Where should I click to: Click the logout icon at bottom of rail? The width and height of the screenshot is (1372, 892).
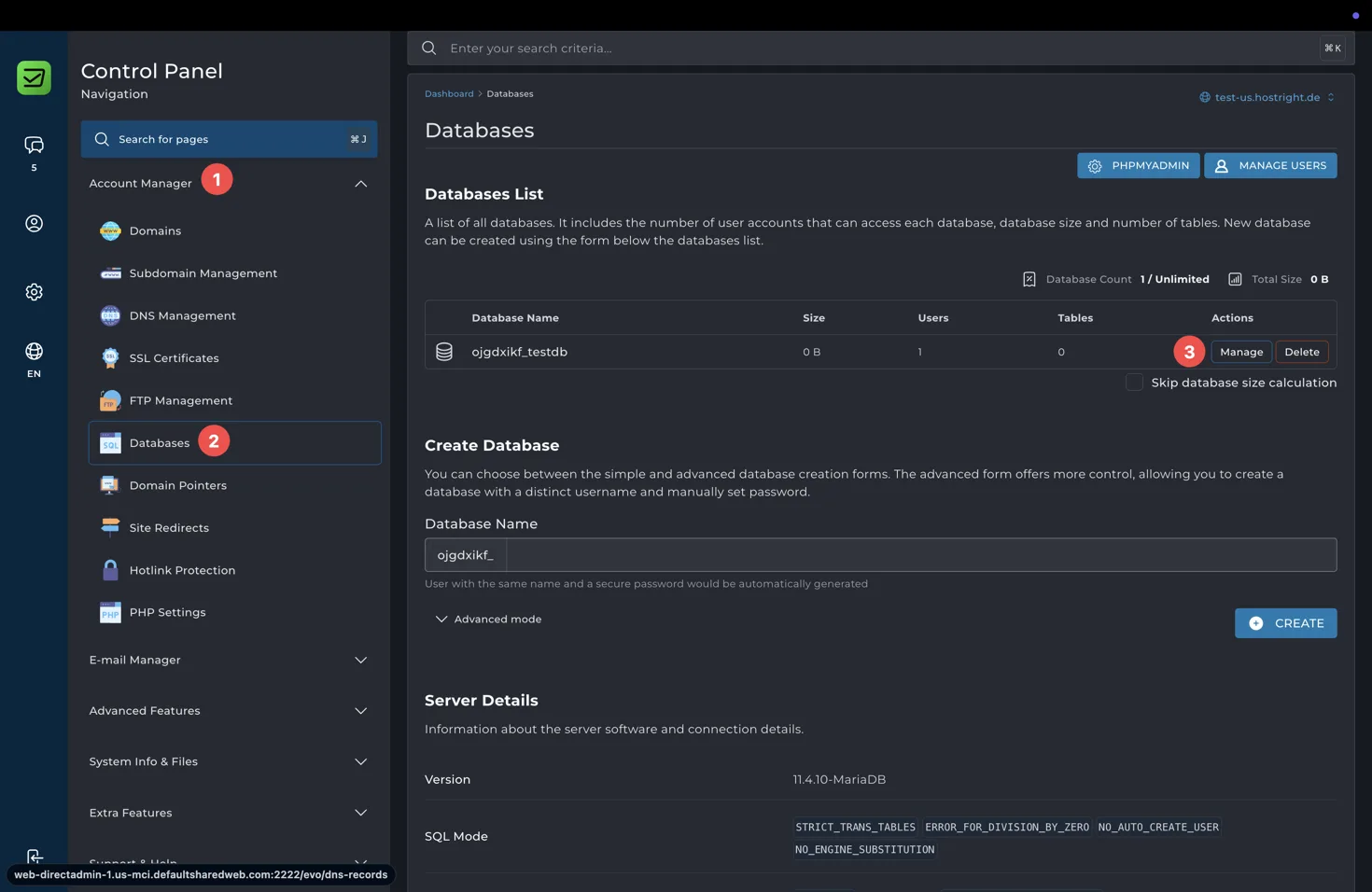pos(34,857)
